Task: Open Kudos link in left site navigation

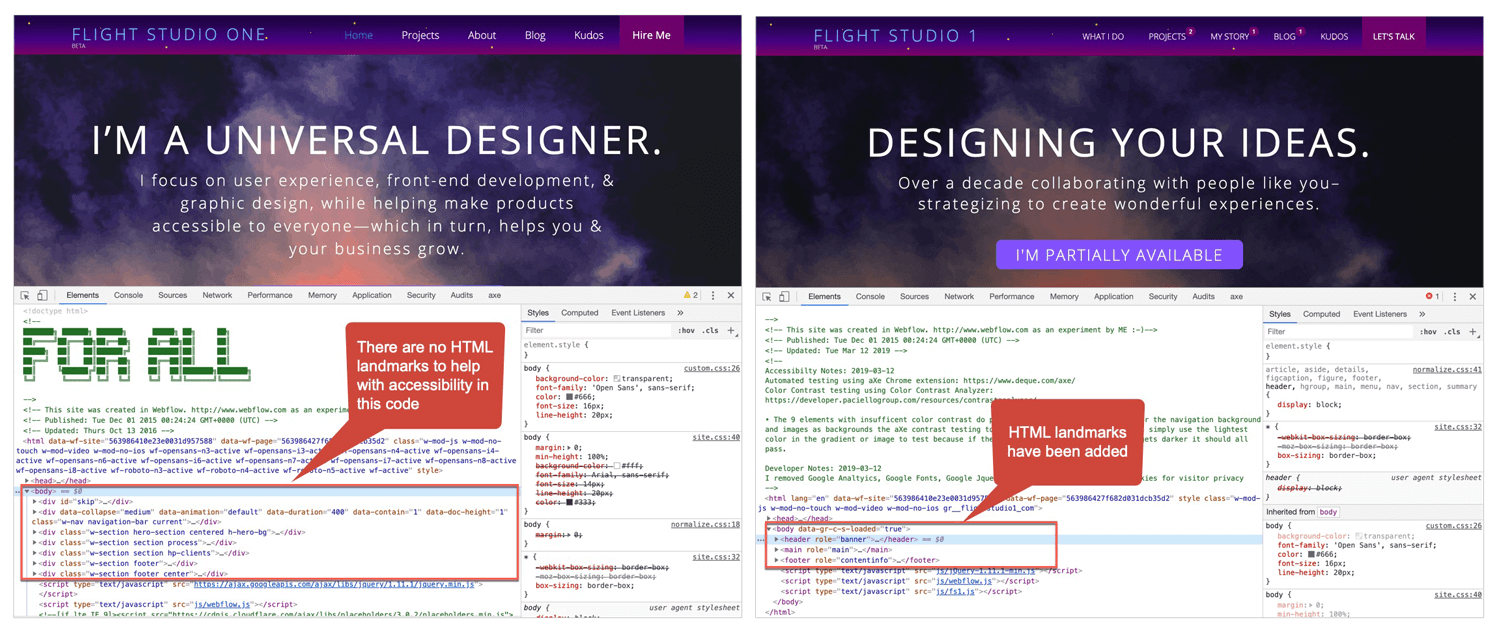Action: pos(588,35)
